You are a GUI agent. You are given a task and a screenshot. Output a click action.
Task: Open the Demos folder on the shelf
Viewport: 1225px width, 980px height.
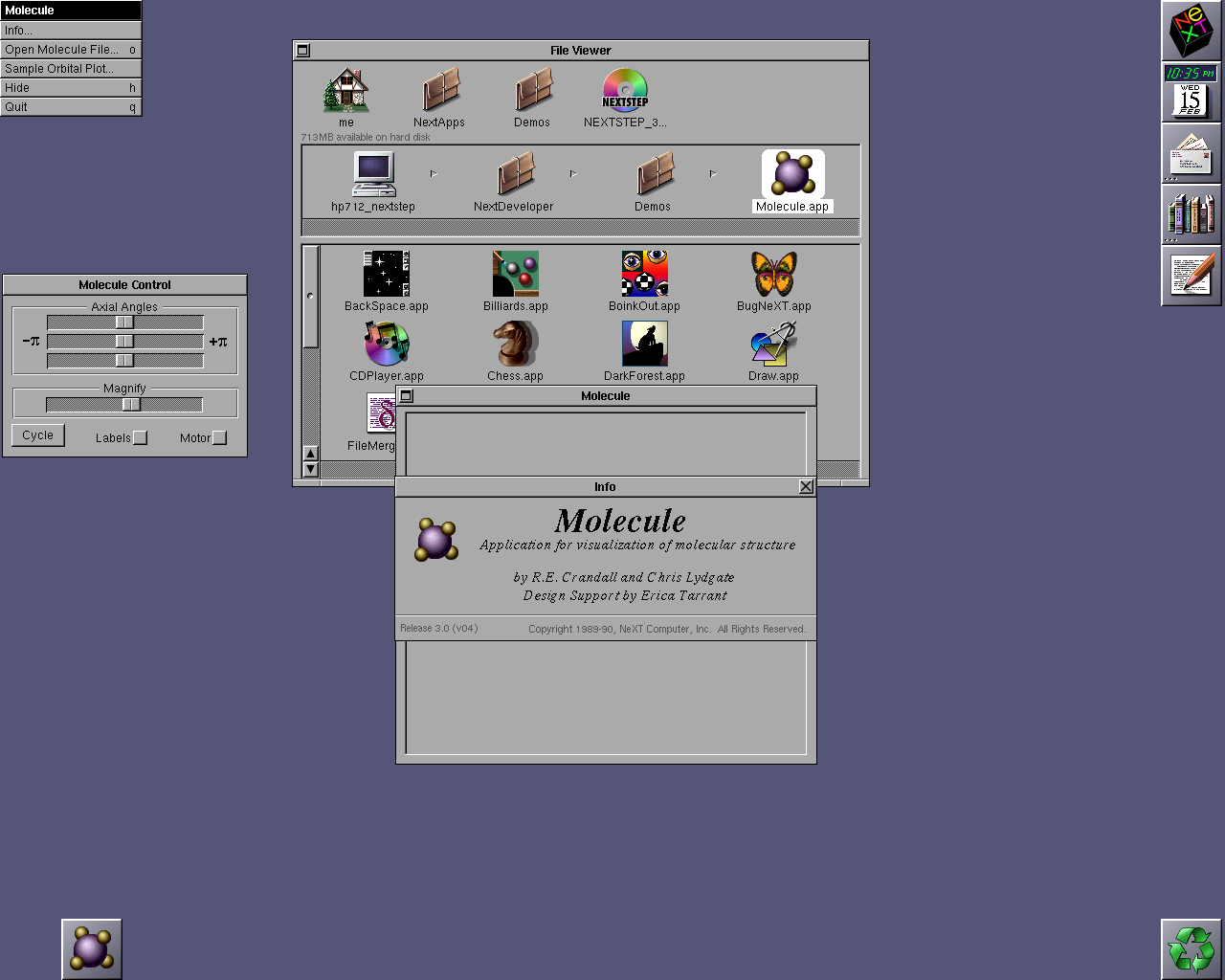tap(532, 91)
